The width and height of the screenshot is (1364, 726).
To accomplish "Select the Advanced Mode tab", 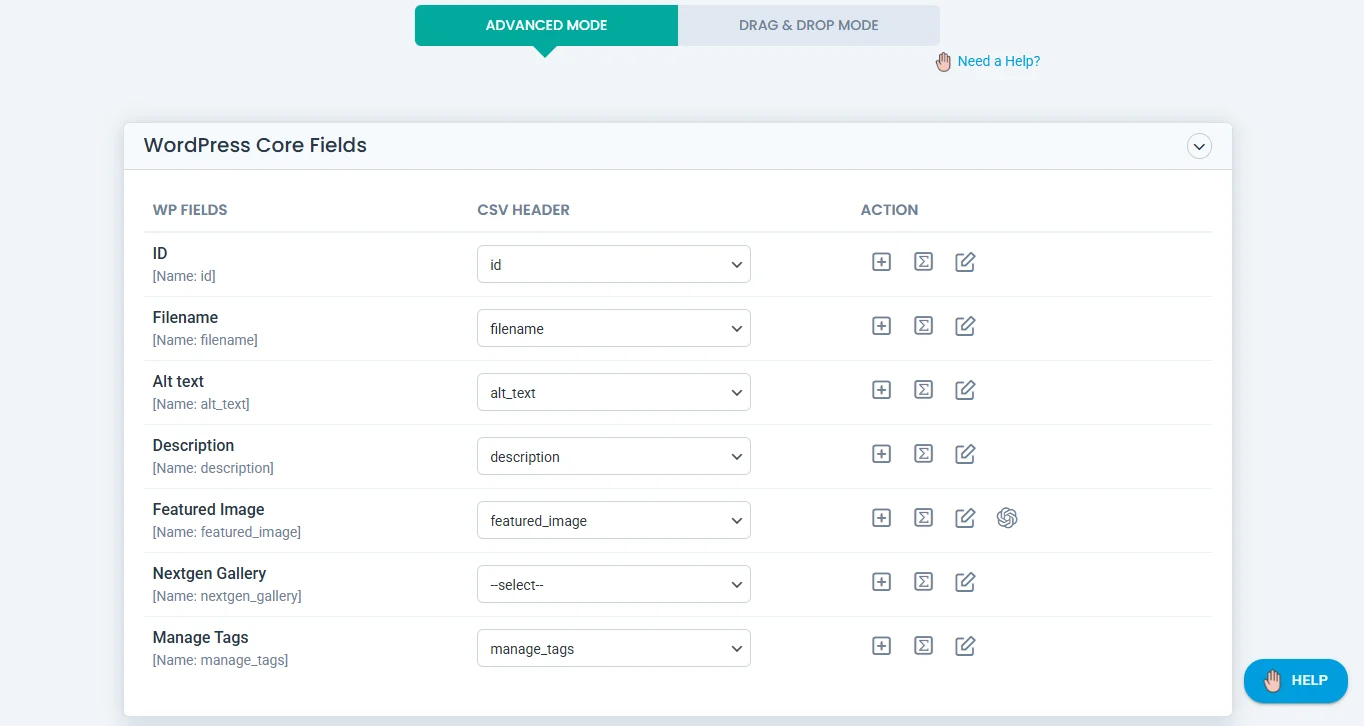I will click(546, 26).
